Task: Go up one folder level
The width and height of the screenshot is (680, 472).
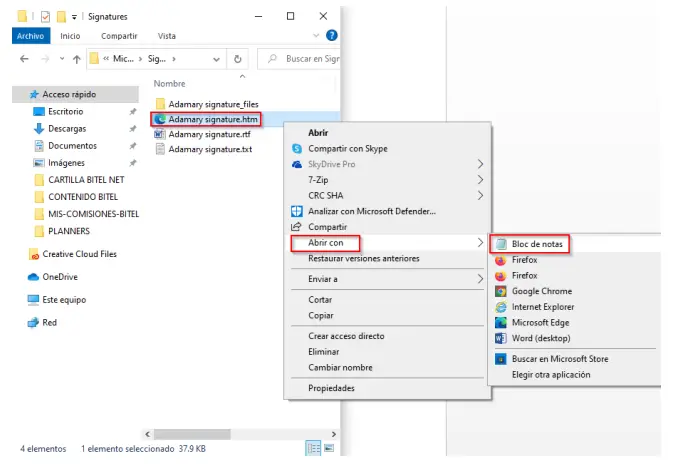Action: [x=77, y=59]
